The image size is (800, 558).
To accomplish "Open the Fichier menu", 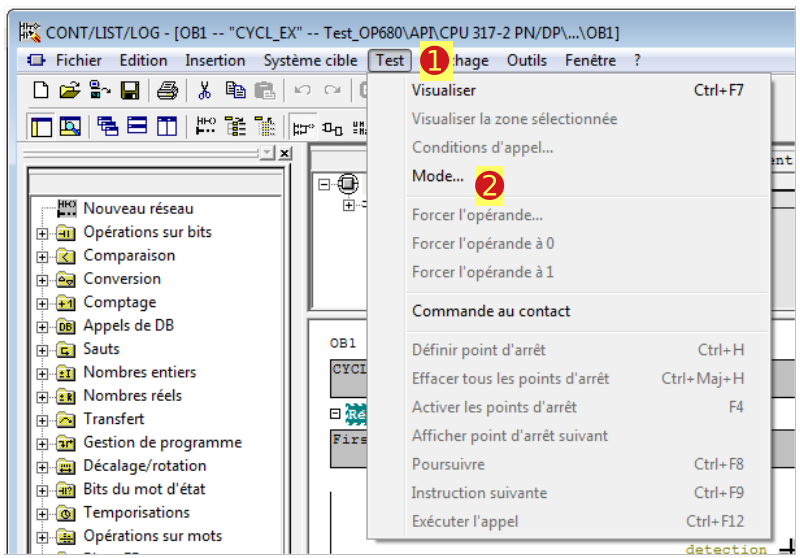I will pos(79,60).
